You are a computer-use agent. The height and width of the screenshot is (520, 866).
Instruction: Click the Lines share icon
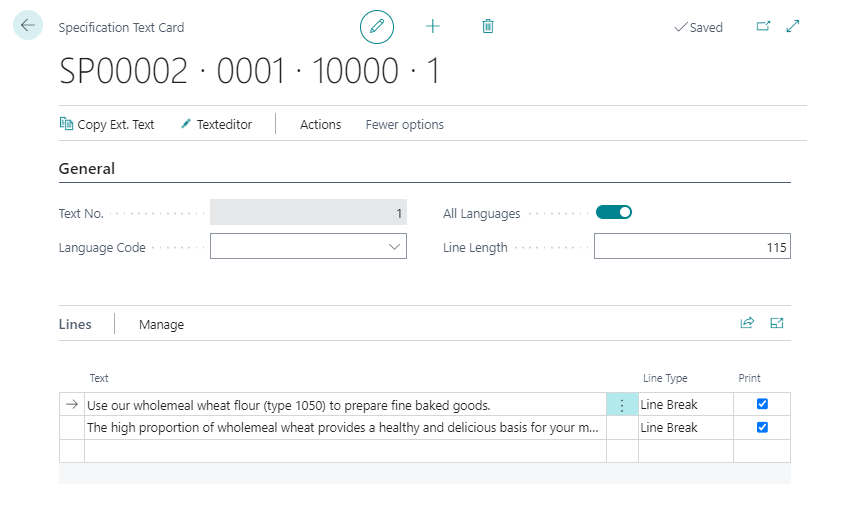747,323
